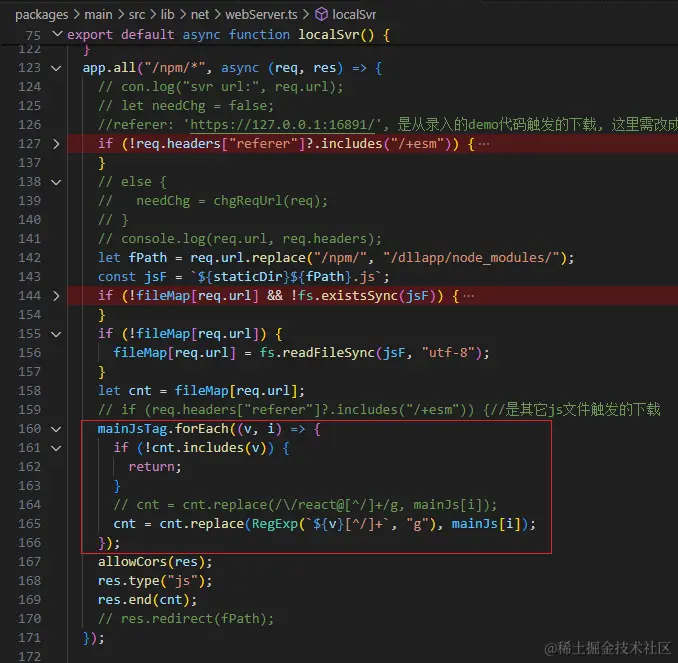
Task: Click 'existsSync' on line 144
Action: [359, 296]
